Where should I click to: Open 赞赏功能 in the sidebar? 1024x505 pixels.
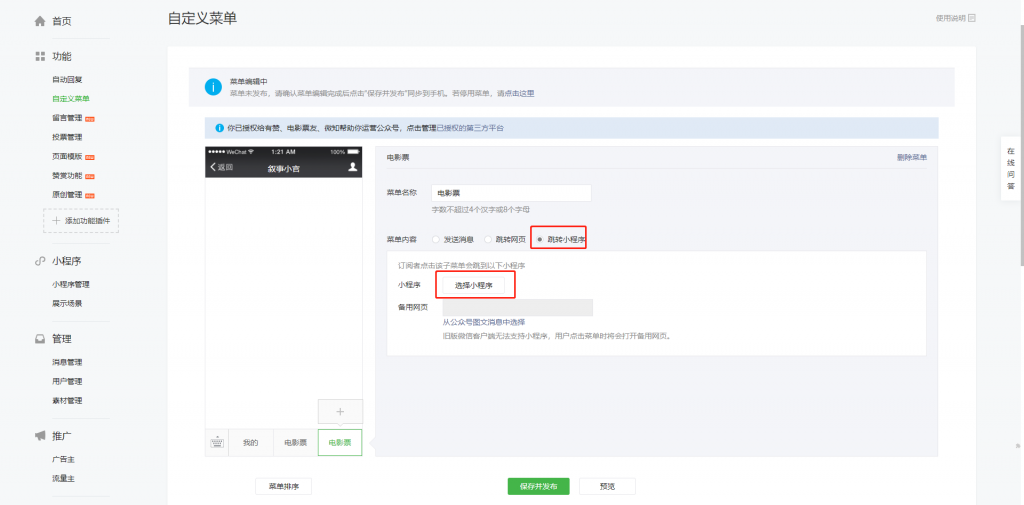tap(67, 176)
